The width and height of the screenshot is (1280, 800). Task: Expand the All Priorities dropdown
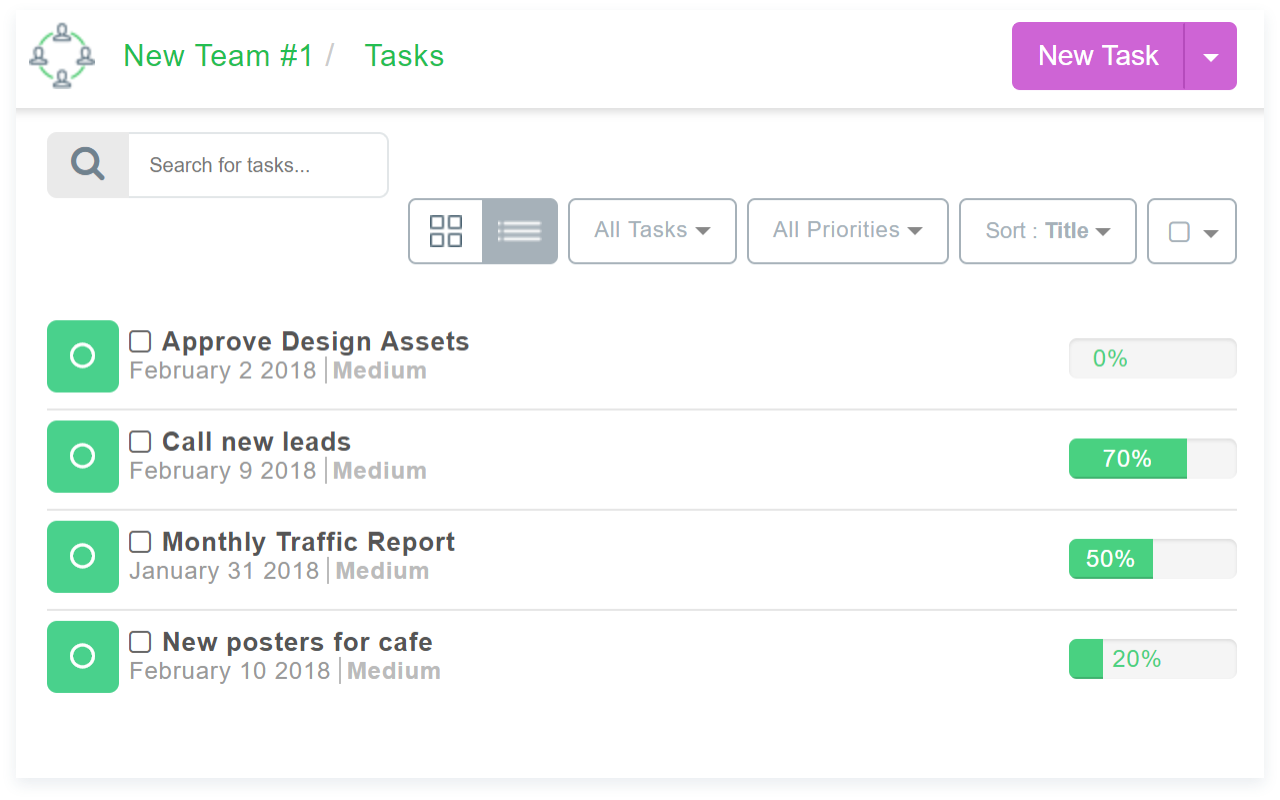point(847,231)
